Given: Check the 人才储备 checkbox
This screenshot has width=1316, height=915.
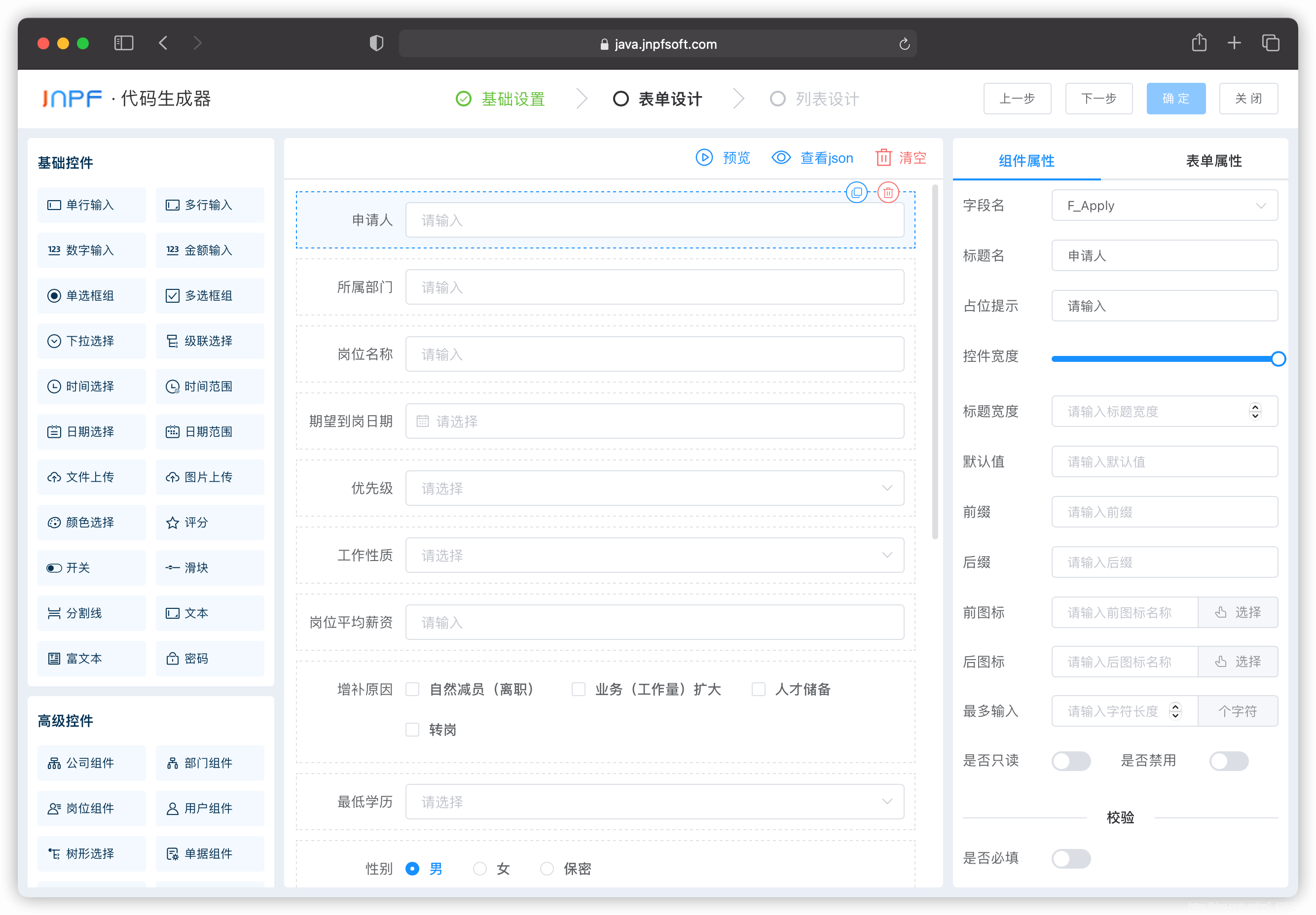Looking at the screenshot, I should point(758,689).
